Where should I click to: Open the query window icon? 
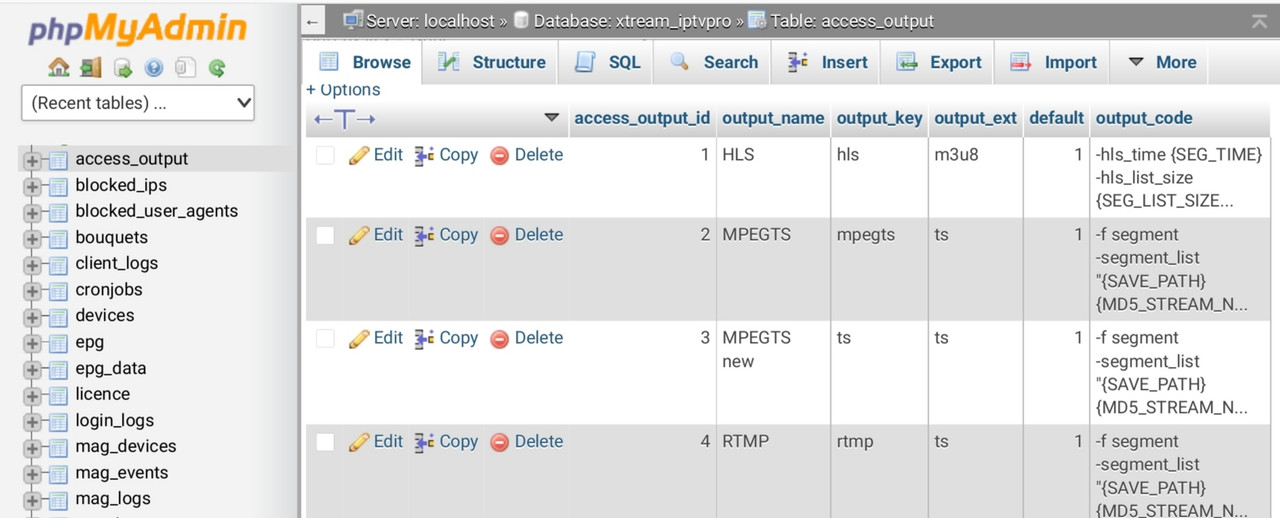(x=122, y=68)
